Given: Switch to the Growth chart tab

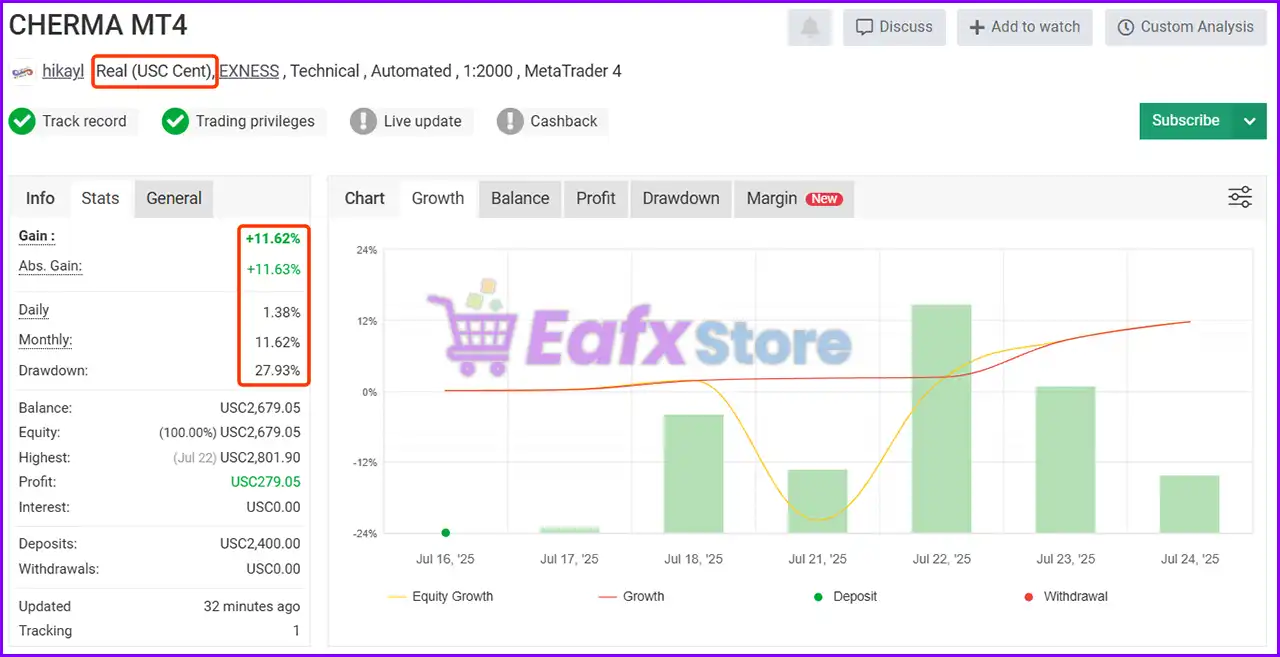Looking at the screenshot, I should click(438, 198).
